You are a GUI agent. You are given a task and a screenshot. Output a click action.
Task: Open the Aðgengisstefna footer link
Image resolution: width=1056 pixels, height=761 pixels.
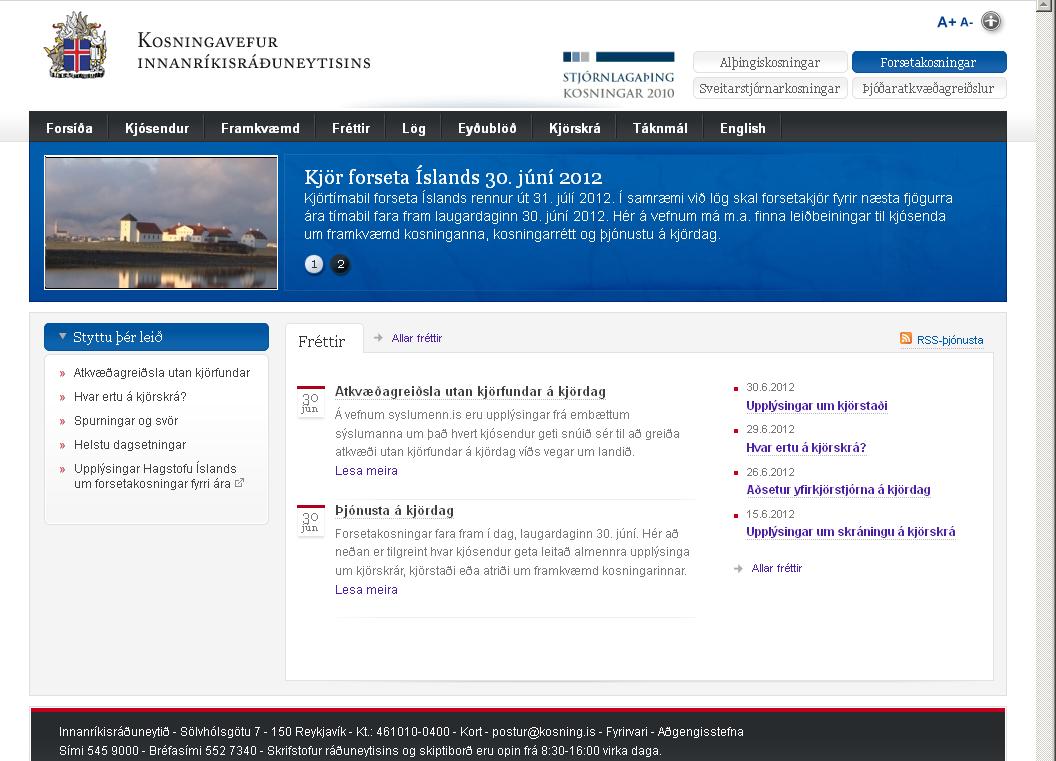(700, 731)
